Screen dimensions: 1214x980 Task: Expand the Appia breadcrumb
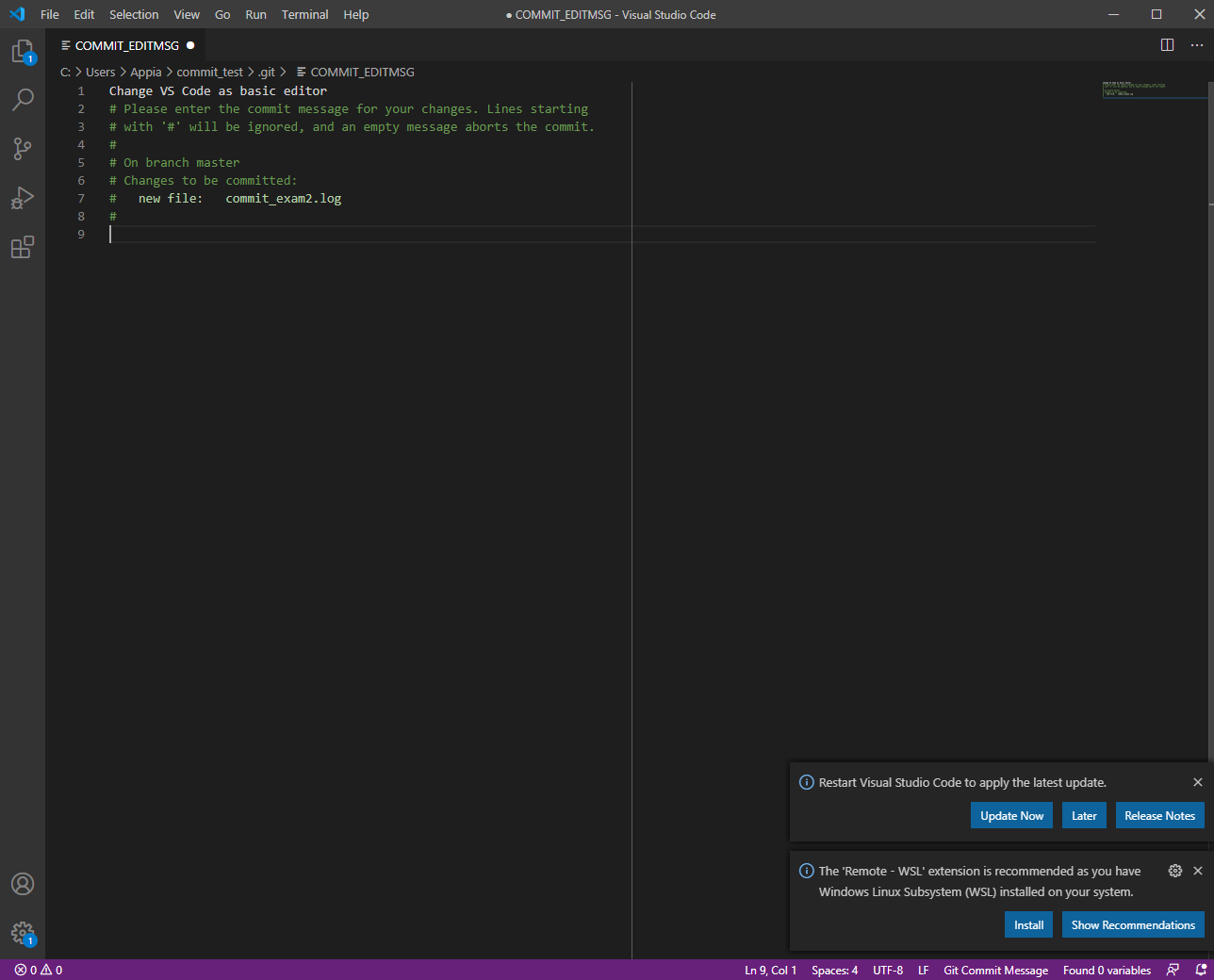click(146, 72)
